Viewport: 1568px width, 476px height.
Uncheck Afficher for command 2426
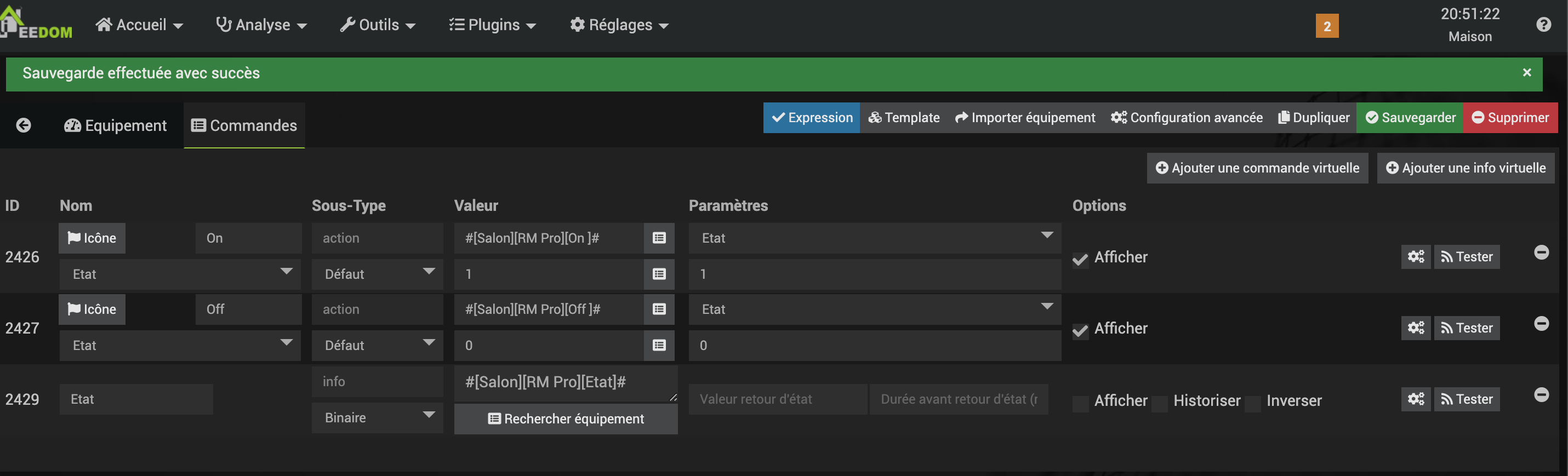[1080, 259]
